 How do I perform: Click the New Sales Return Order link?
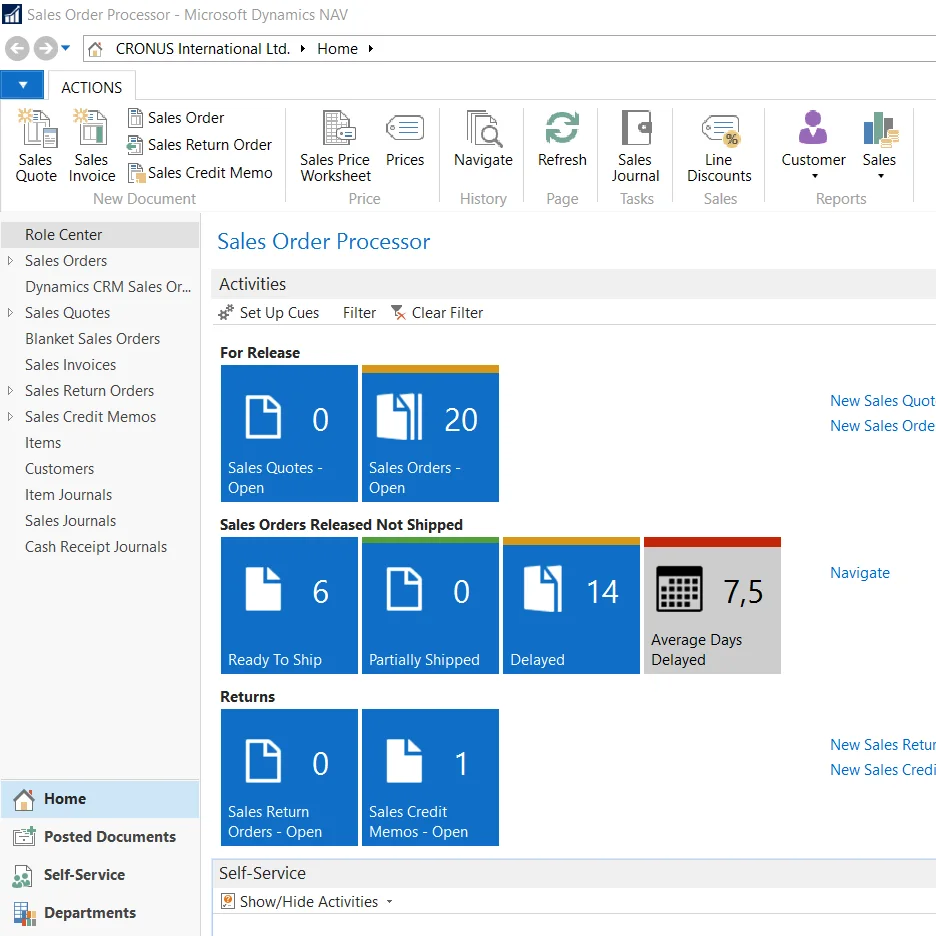(x=883, y=744)
